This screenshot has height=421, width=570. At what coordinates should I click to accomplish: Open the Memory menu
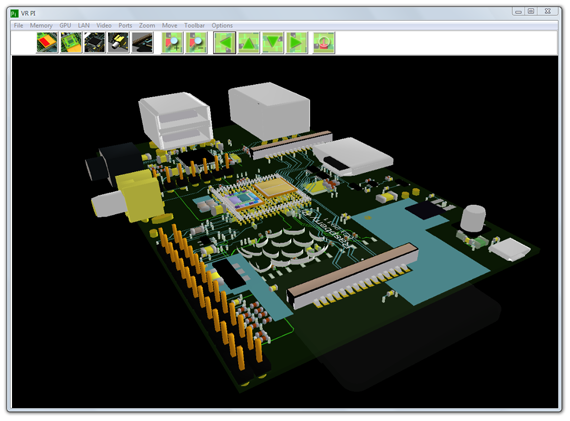[41, 25]
